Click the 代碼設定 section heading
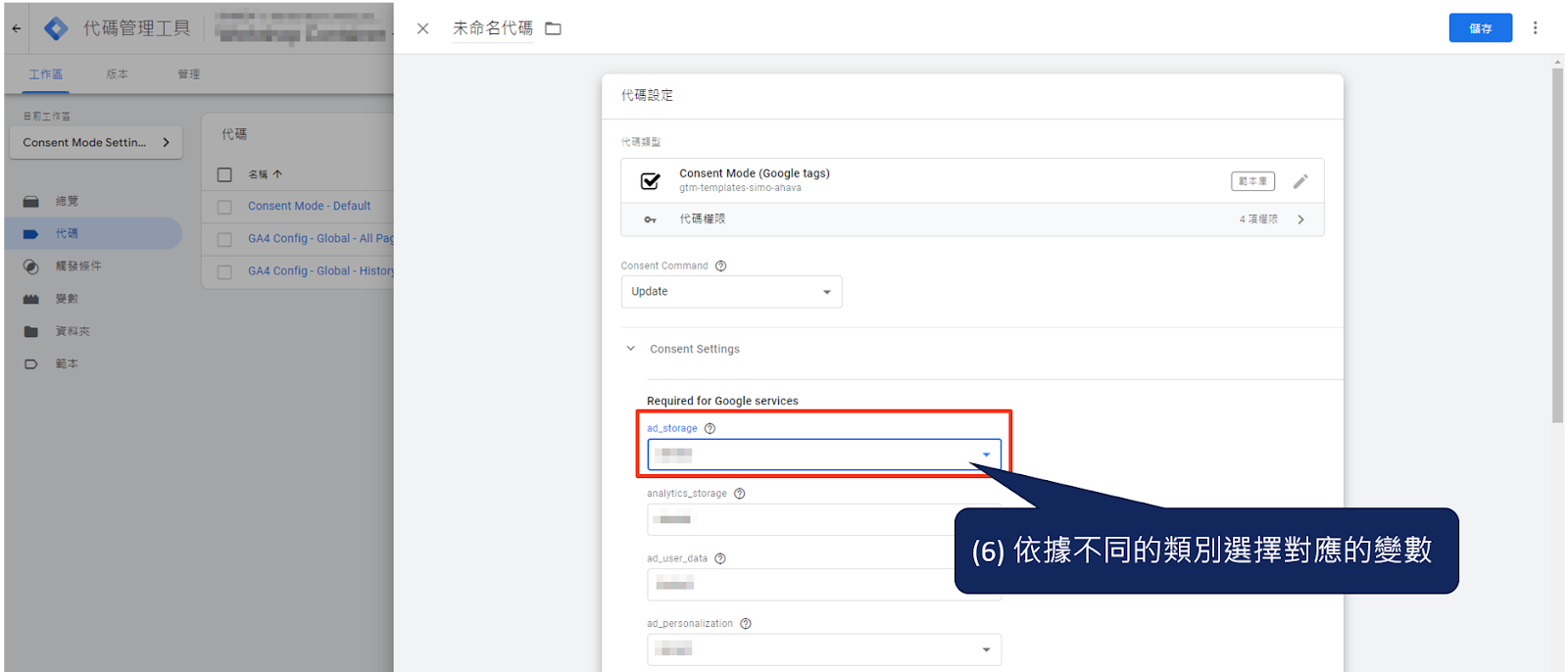This screenshot has height=672, width=1568. [x=647, y=95]
